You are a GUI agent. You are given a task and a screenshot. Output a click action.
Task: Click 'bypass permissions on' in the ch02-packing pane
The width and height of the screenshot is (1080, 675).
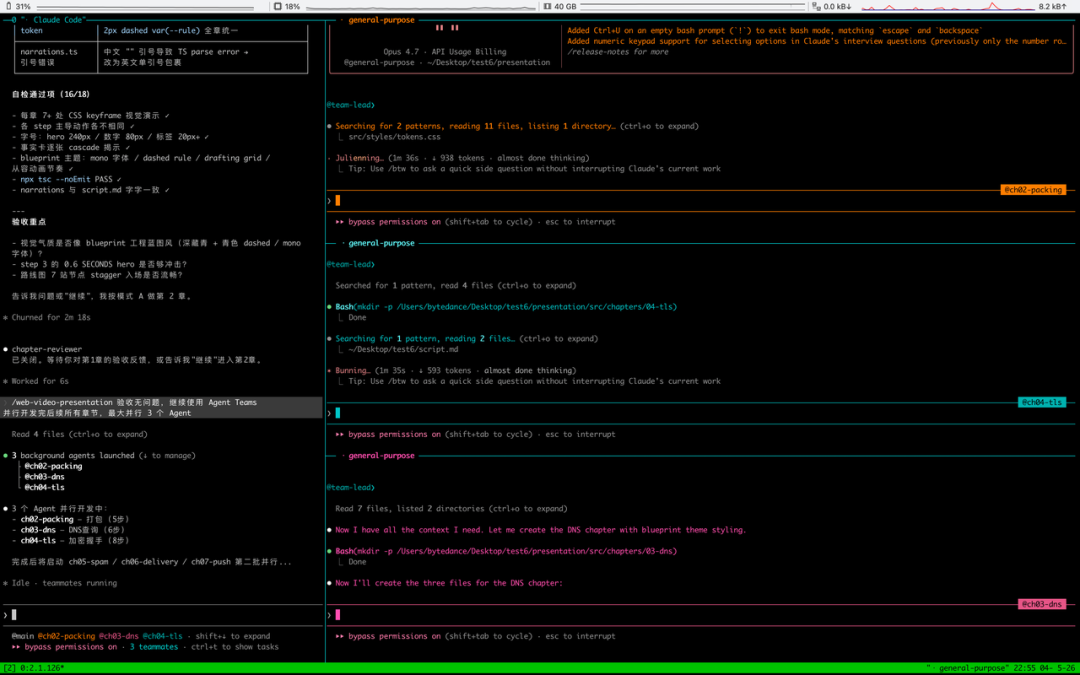394,222
